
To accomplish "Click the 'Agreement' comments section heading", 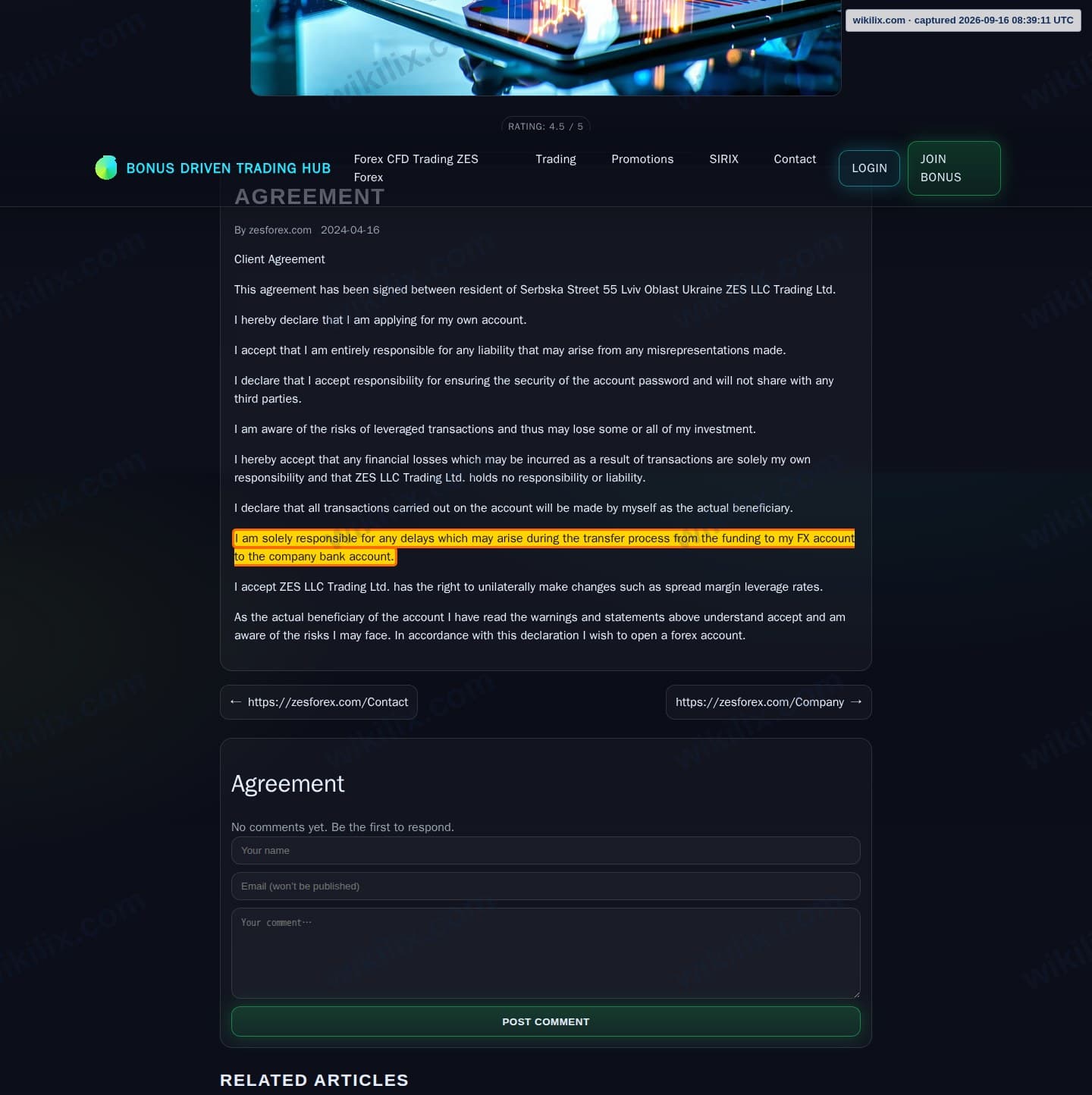I will 287,783.
